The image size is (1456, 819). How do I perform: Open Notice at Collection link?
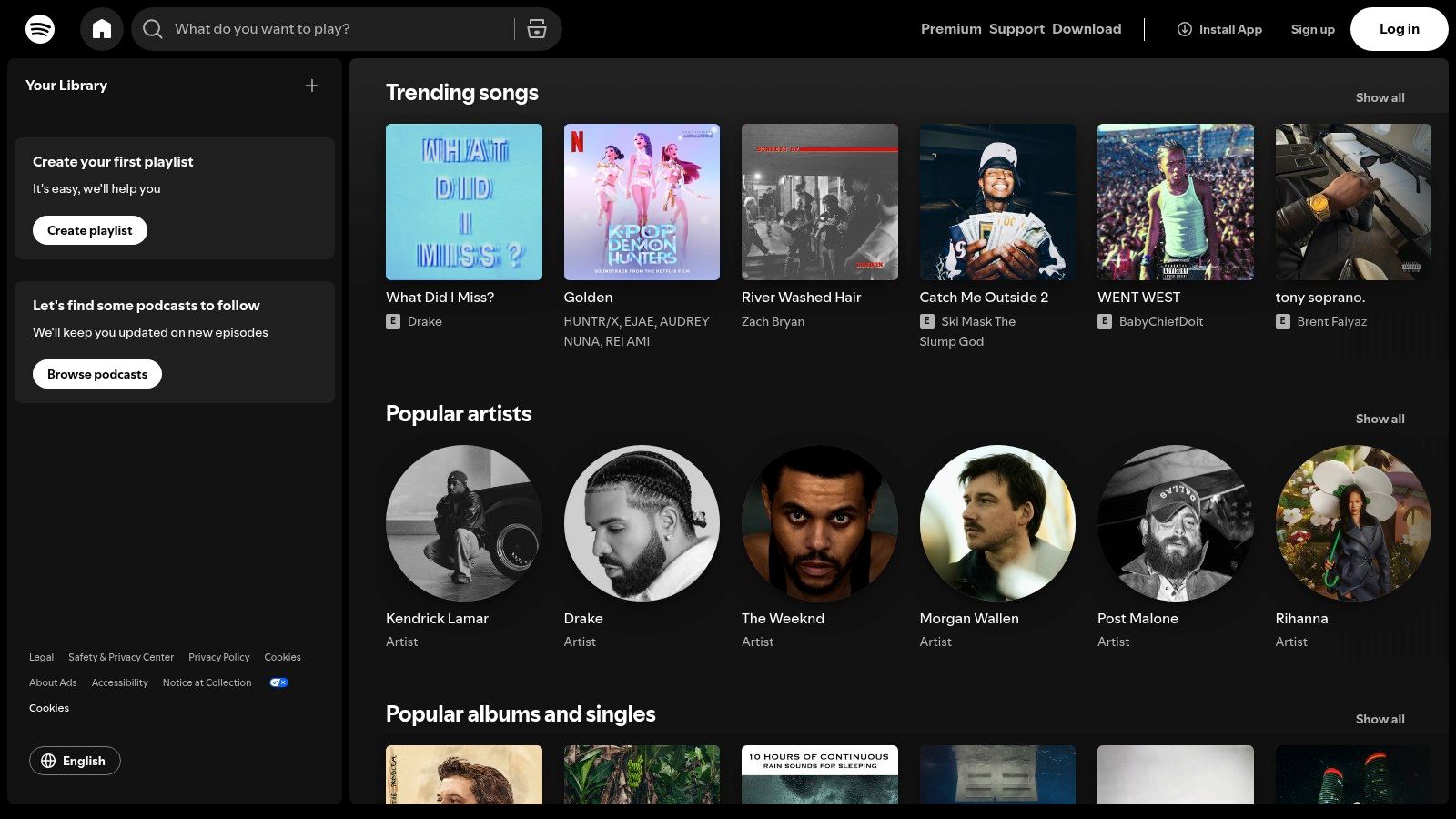click(x=207, y=682)
